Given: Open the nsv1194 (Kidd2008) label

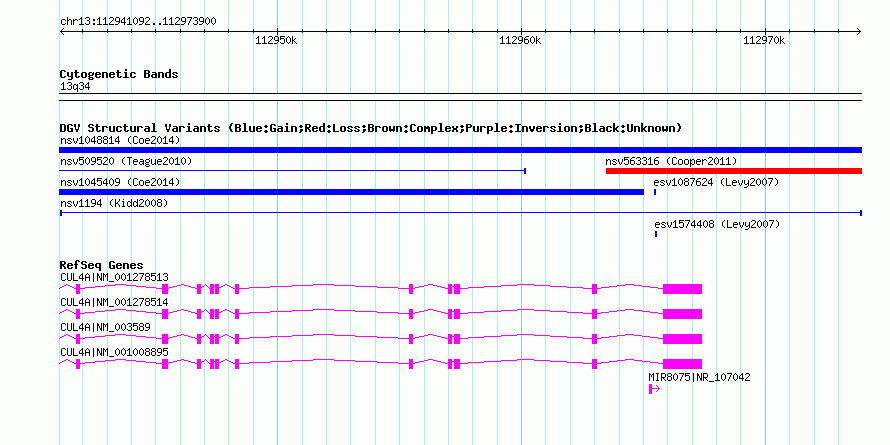Looking at the screenshot, I should pyautogui.click(x=114, y=203).
